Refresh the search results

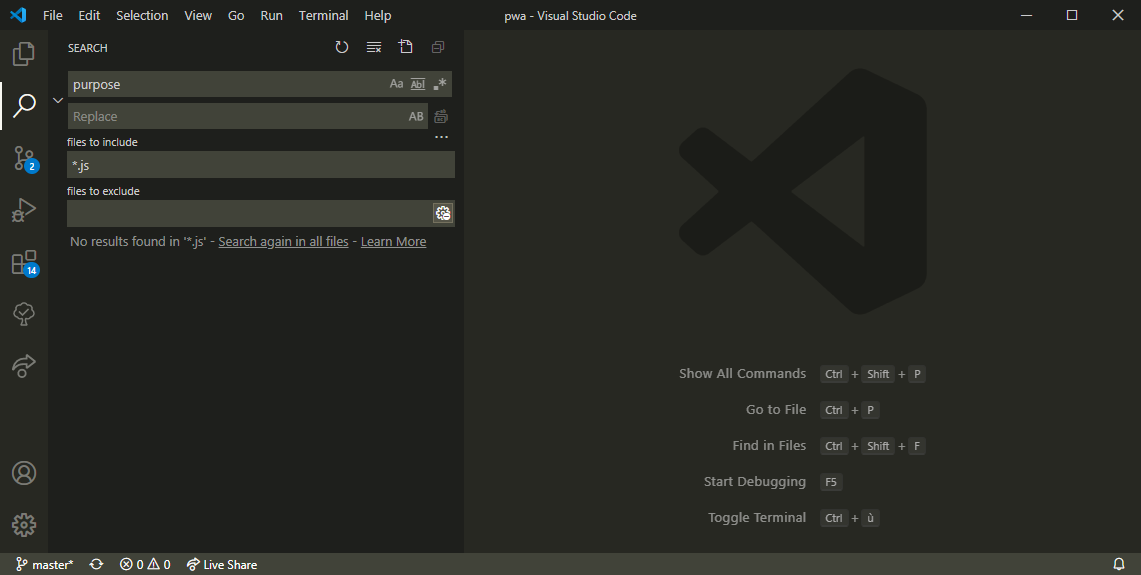tap(341, 47)
